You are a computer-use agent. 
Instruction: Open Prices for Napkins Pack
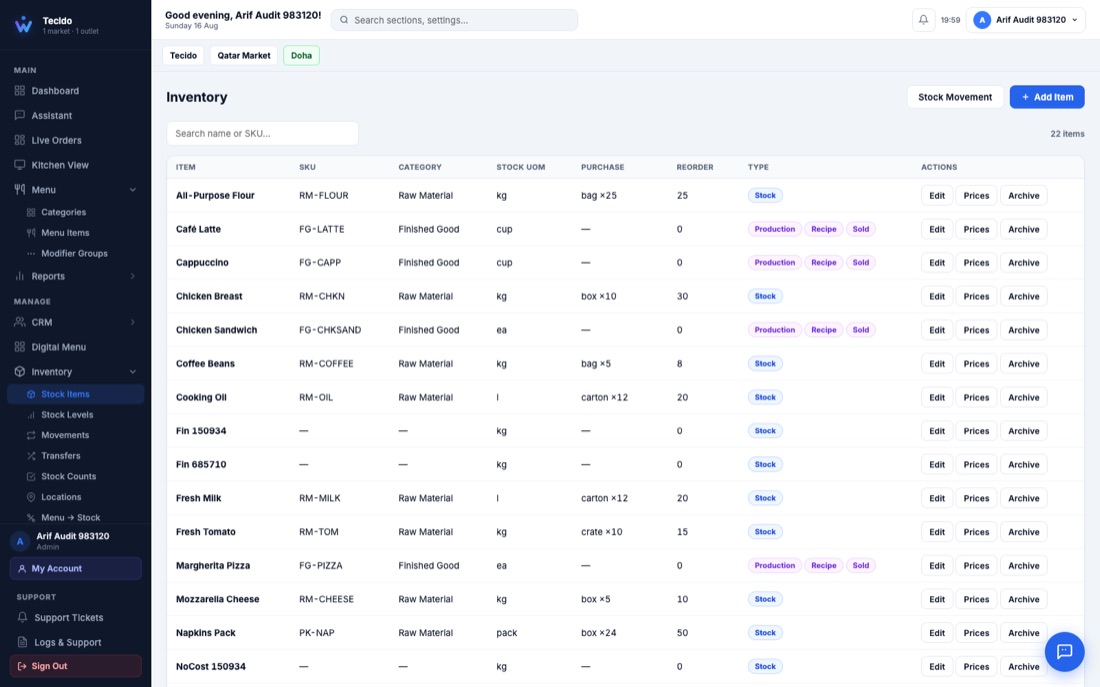tap(976, 633)
